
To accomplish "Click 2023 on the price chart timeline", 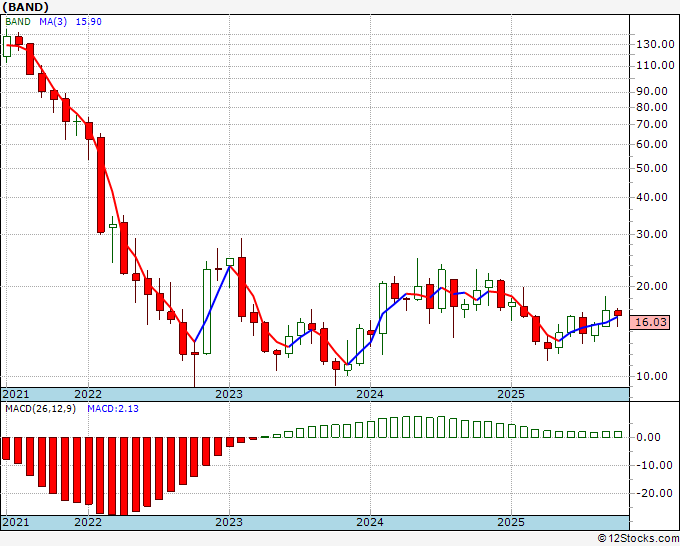I will (229, 394).
